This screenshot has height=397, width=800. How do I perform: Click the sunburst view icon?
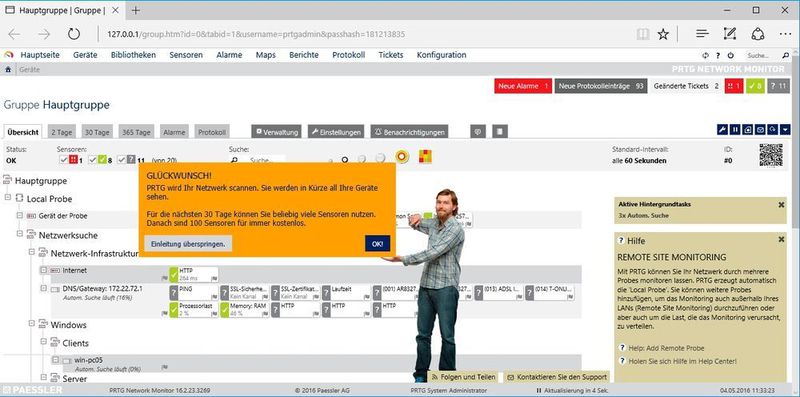pos(402,157)
